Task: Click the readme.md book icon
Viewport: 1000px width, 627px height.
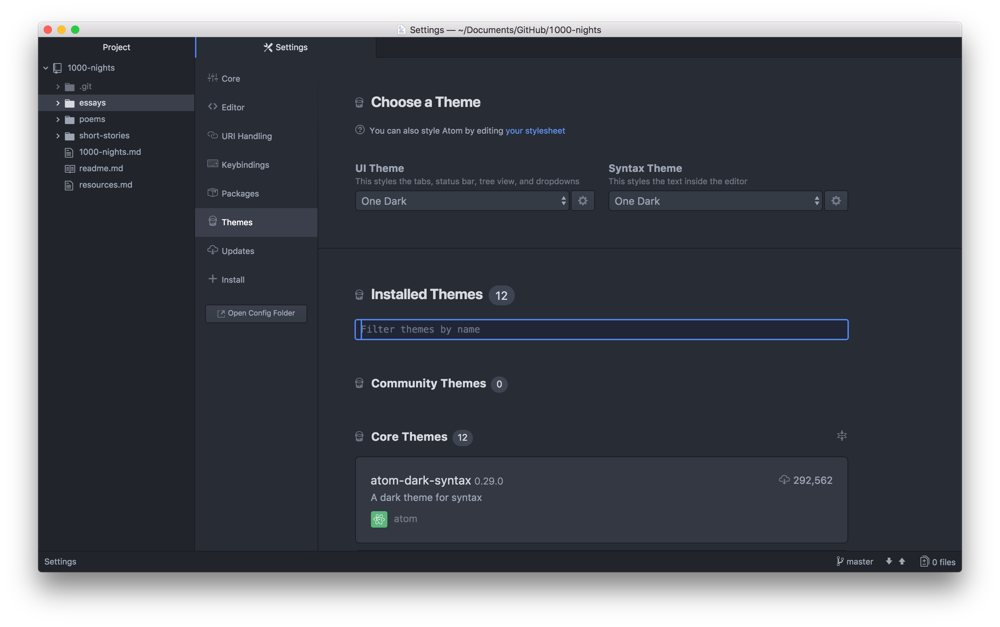Action: tap(70, 169)
